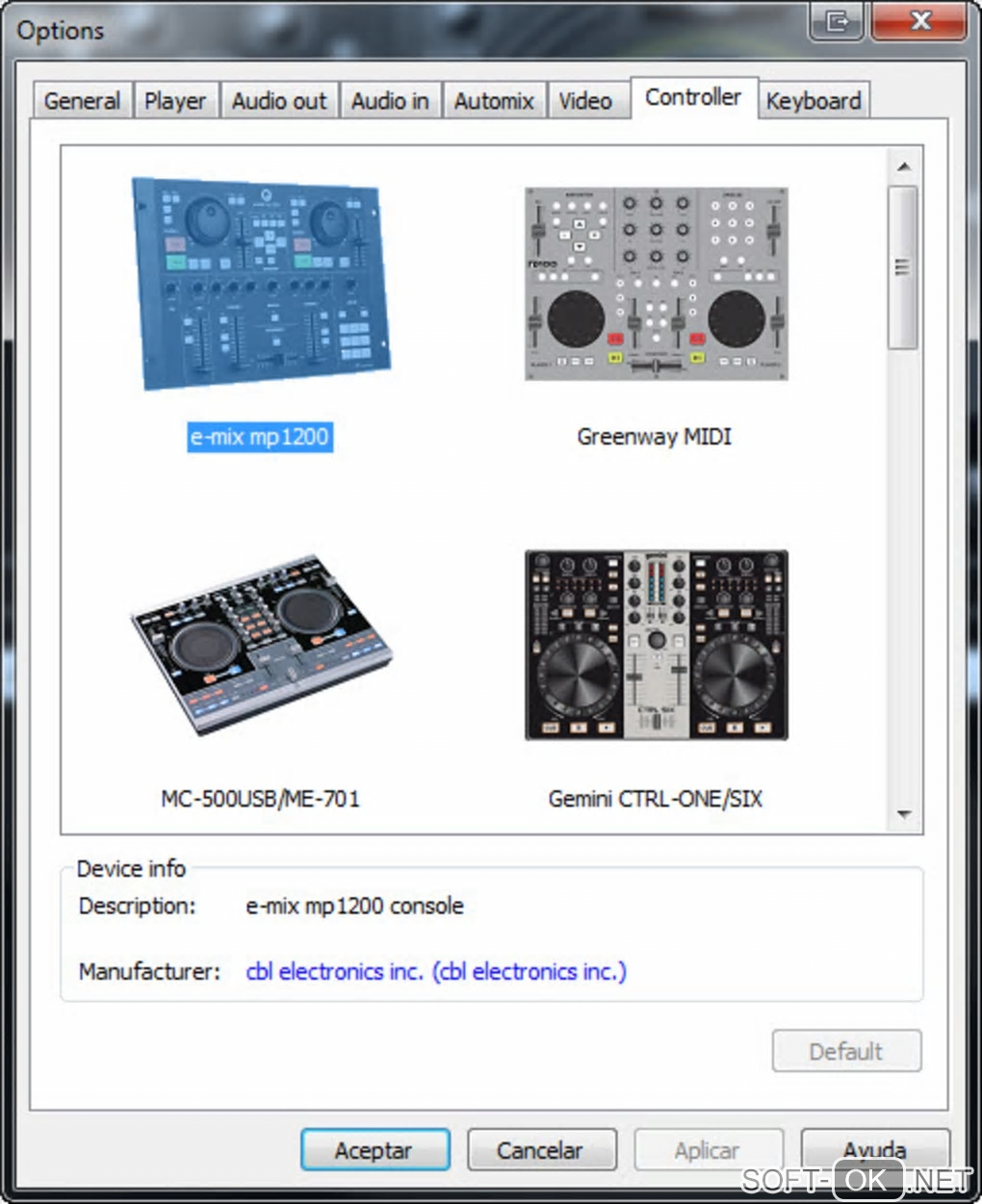982x1204 pixels.
Task: Switch to the Keyboard tab
Action: pos(814,101)
